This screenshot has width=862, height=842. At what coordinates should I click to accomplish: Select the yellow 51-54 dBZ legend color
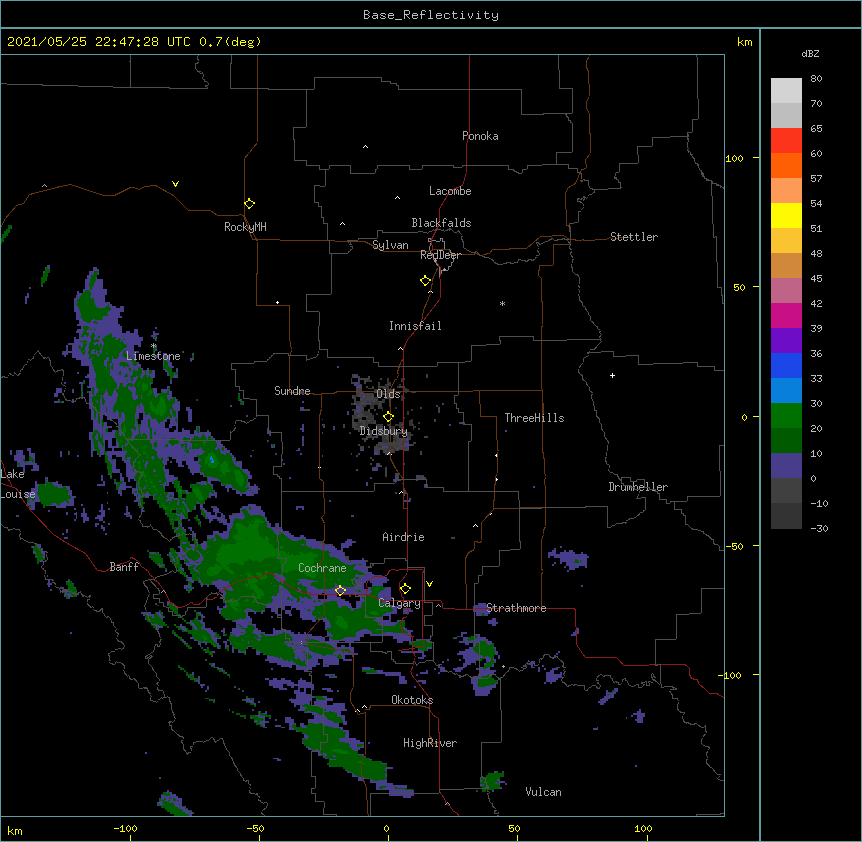tap(786, 215)
